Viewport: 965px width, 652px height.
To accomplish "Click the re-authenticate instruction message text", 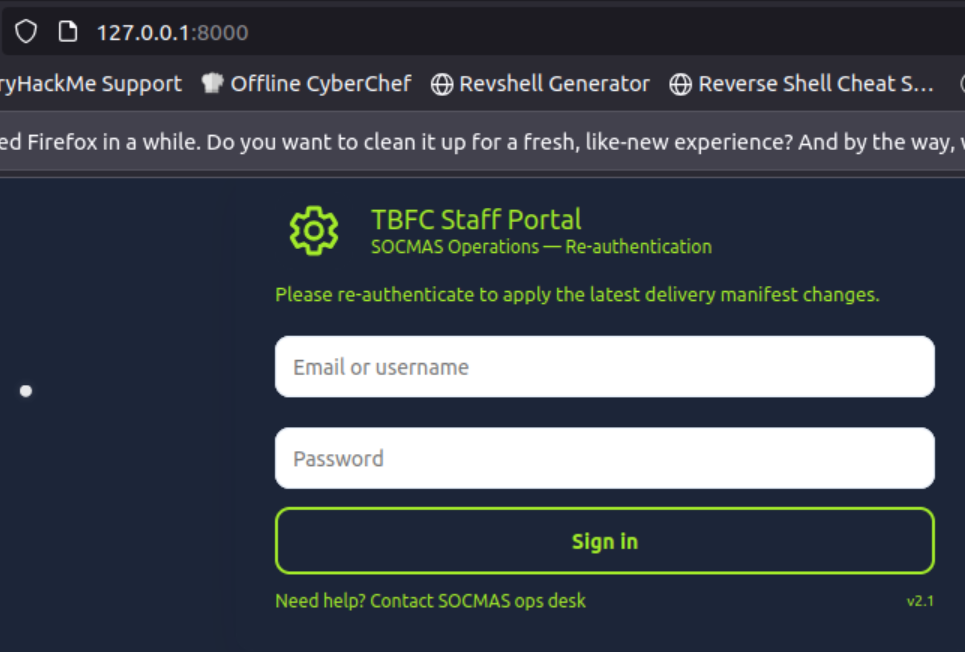I will 577,295.
